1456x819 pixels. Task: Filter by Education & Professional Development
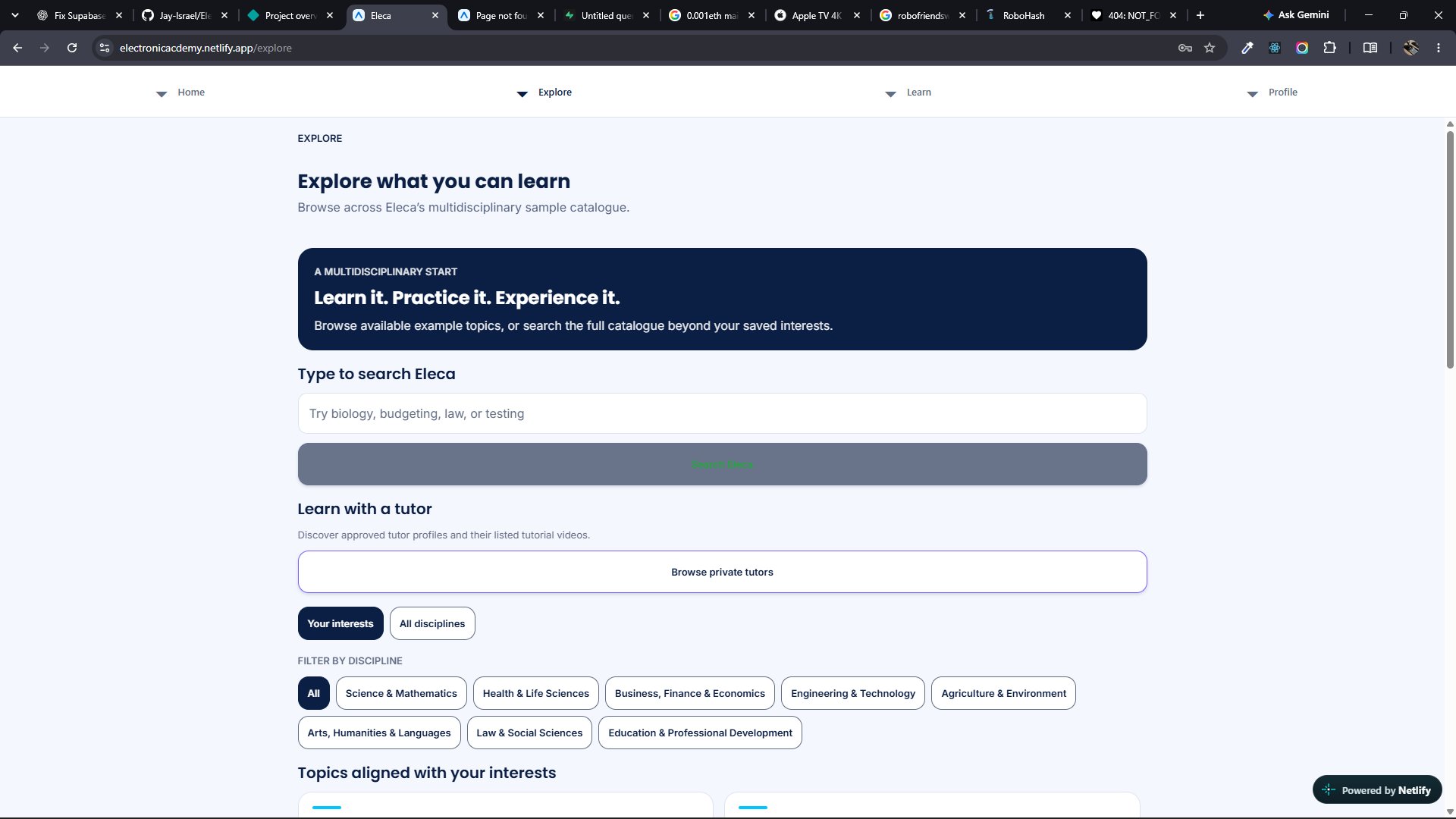click(700, 733)
